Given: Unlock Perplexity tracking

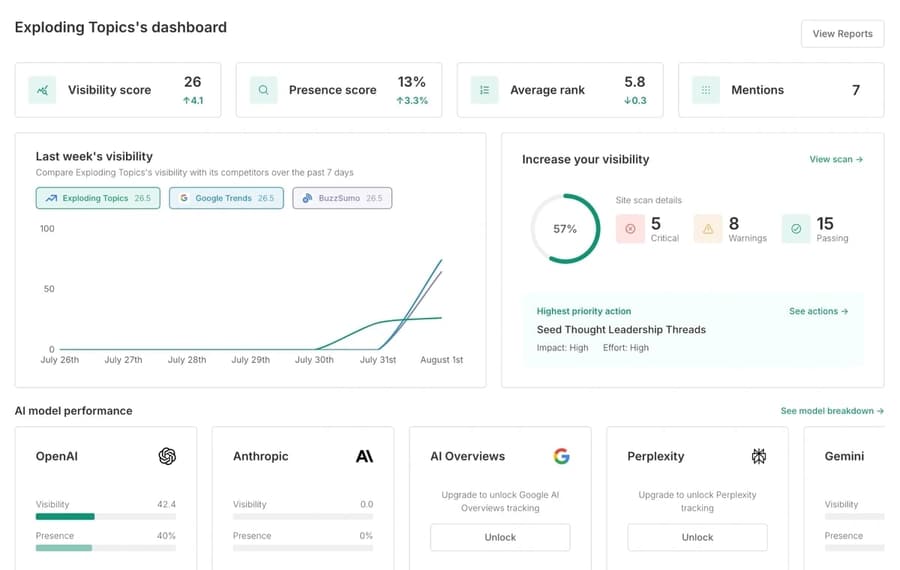Looking at the screenshot, I should click(x=697, y=537).
